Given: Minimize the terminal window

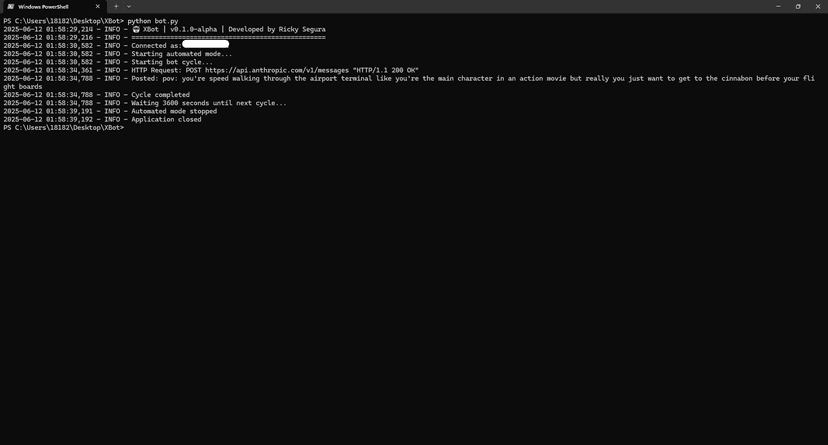Looking at the screenshot, I should [x=778, y=7].
